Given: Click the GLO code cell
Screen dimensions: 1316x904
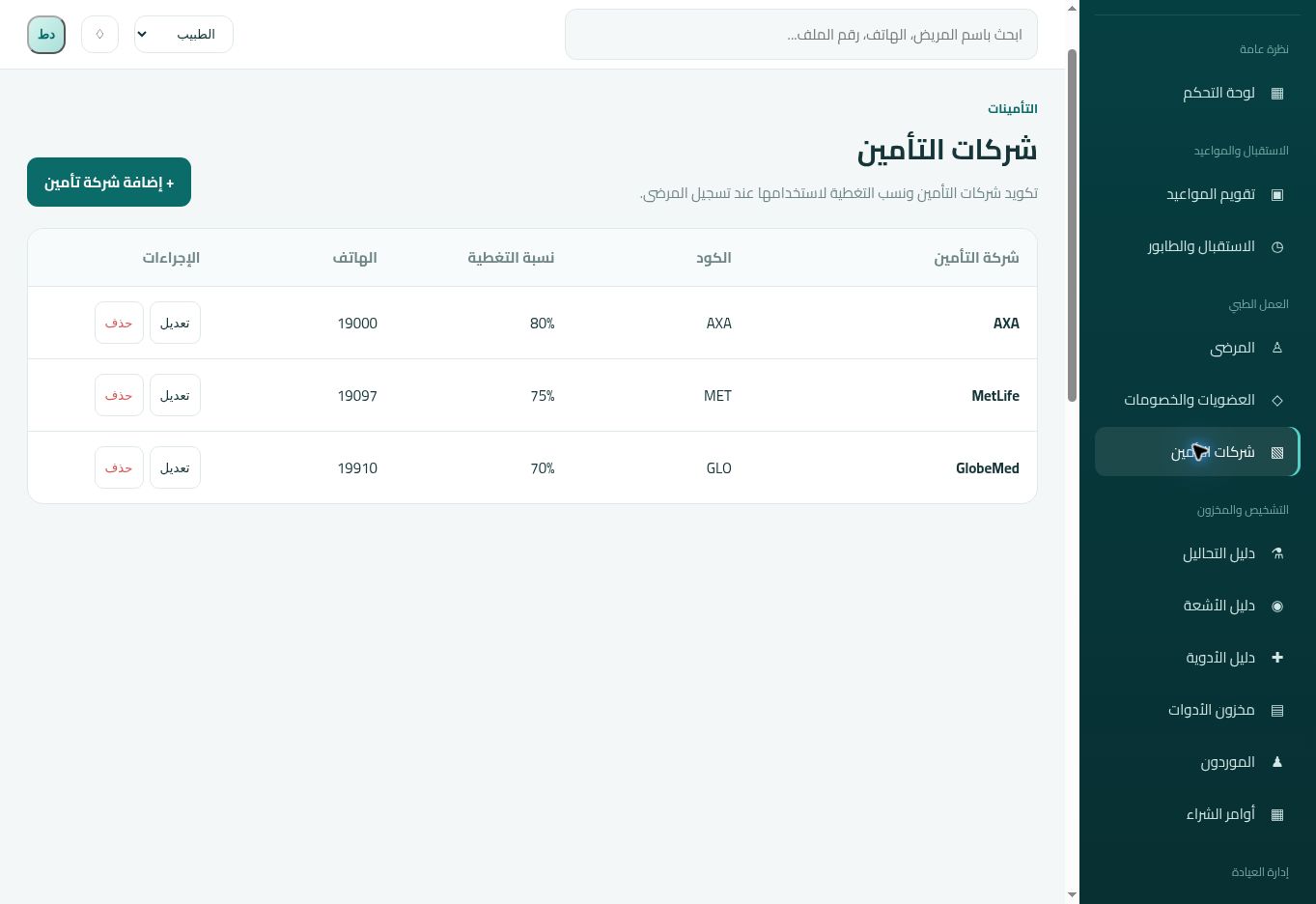Looking at the screenshot, I should tap(718, 468).
